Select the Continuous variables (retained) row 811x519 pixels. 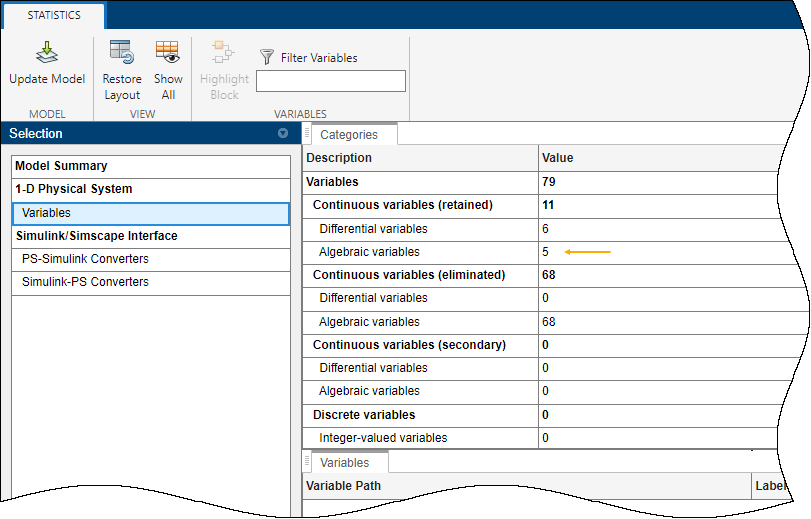click(402, 205)
